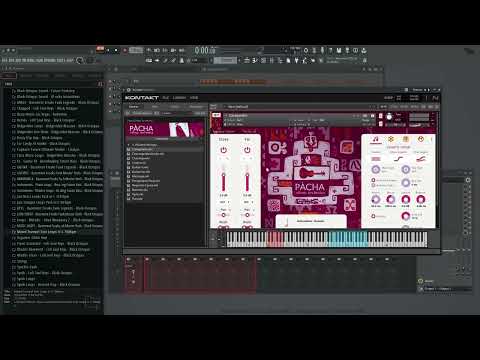The width and height of the screenshot is (480, 360).
Task: Click the FL Studio stop button
Action: [x=116, y=50]
